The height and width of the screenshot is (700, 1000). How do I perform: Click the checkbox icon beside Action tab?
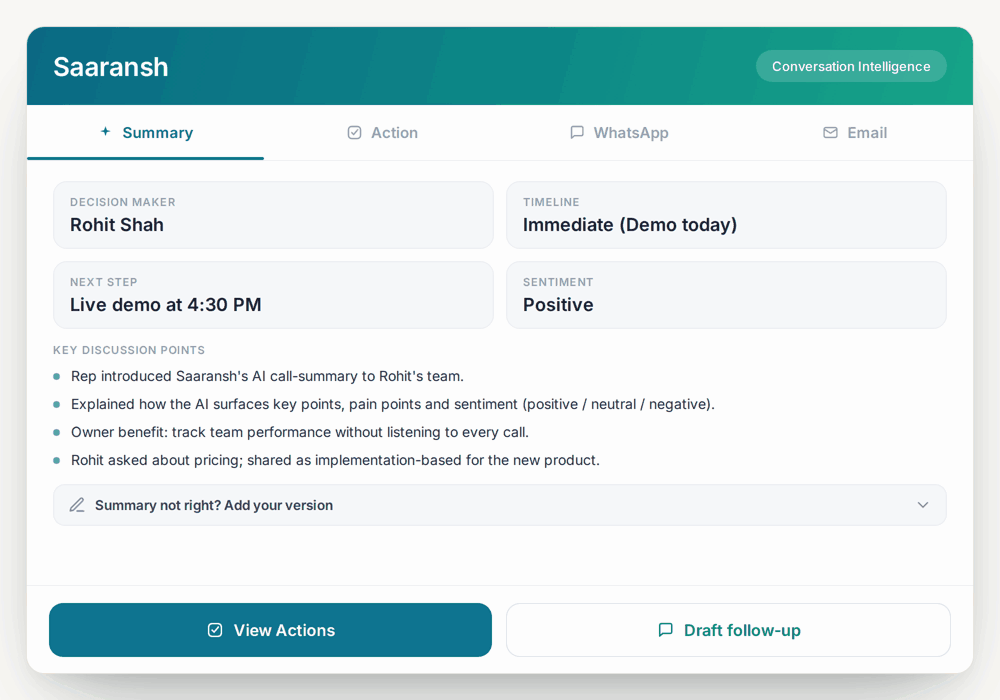(x=355, y=133)
